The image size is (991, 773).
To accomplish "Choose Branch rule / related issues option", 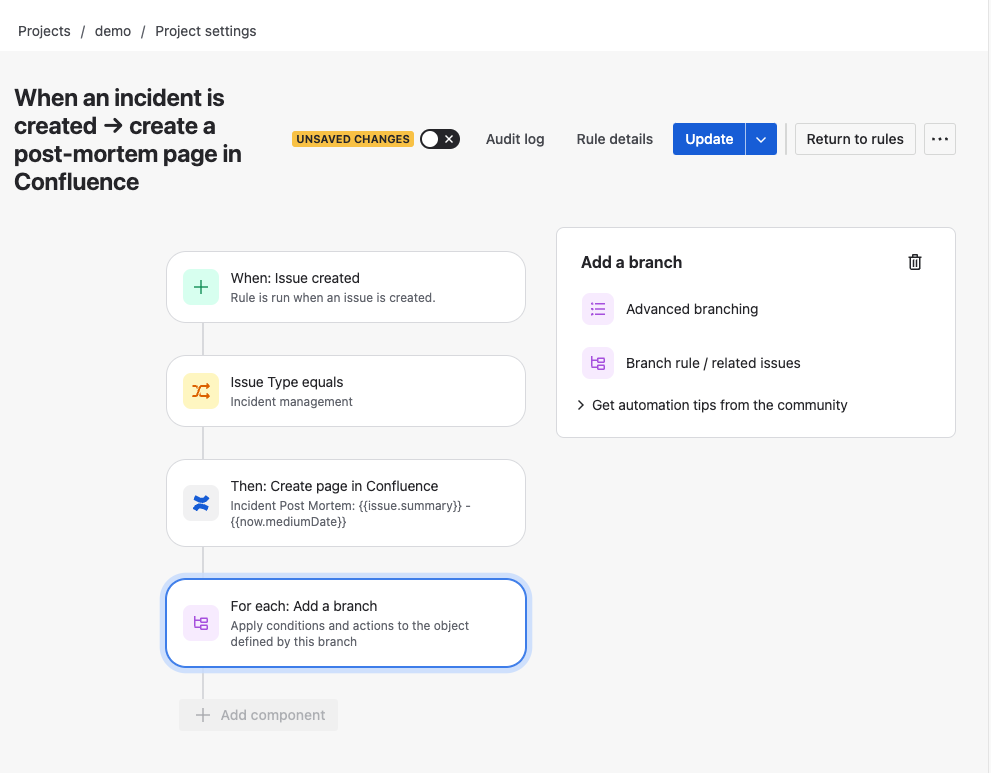I will tap(691, 363).
